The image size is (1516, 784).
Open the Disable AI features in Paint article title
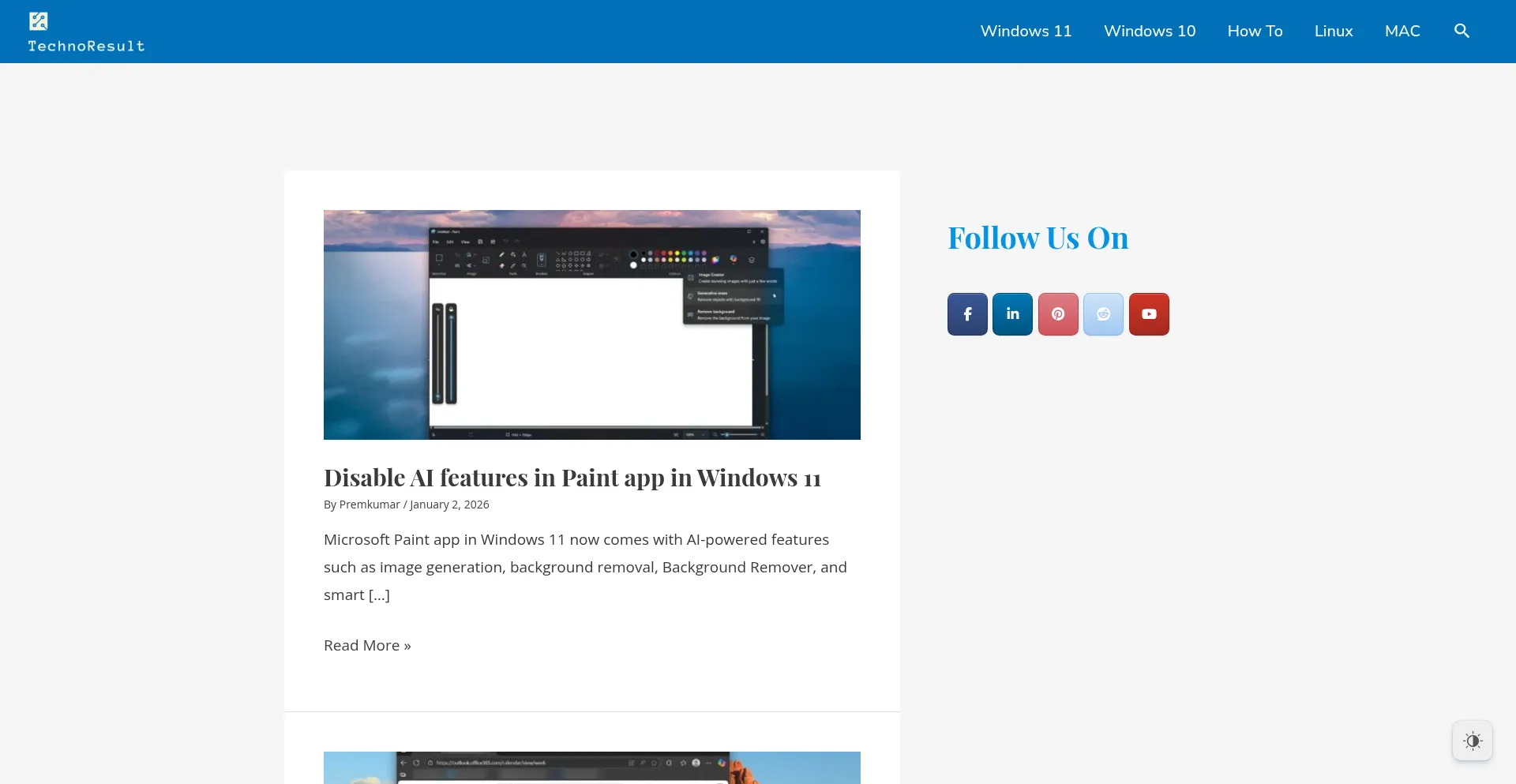(x=572, y=478)
